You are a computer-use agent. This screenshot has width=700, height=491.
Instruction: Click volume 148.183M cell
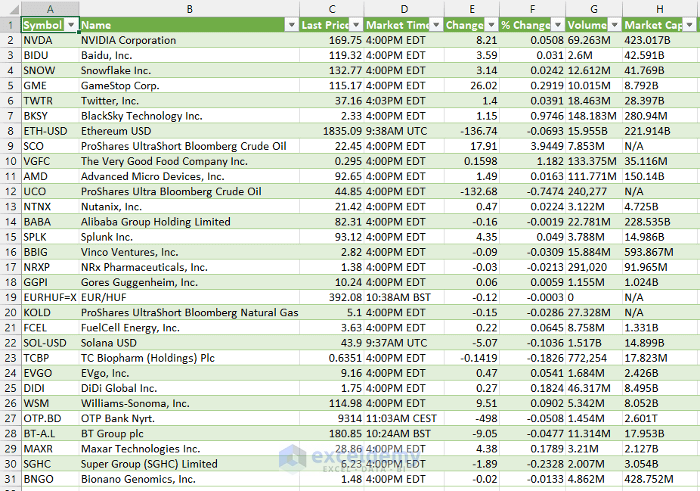(x=594, y=116)
